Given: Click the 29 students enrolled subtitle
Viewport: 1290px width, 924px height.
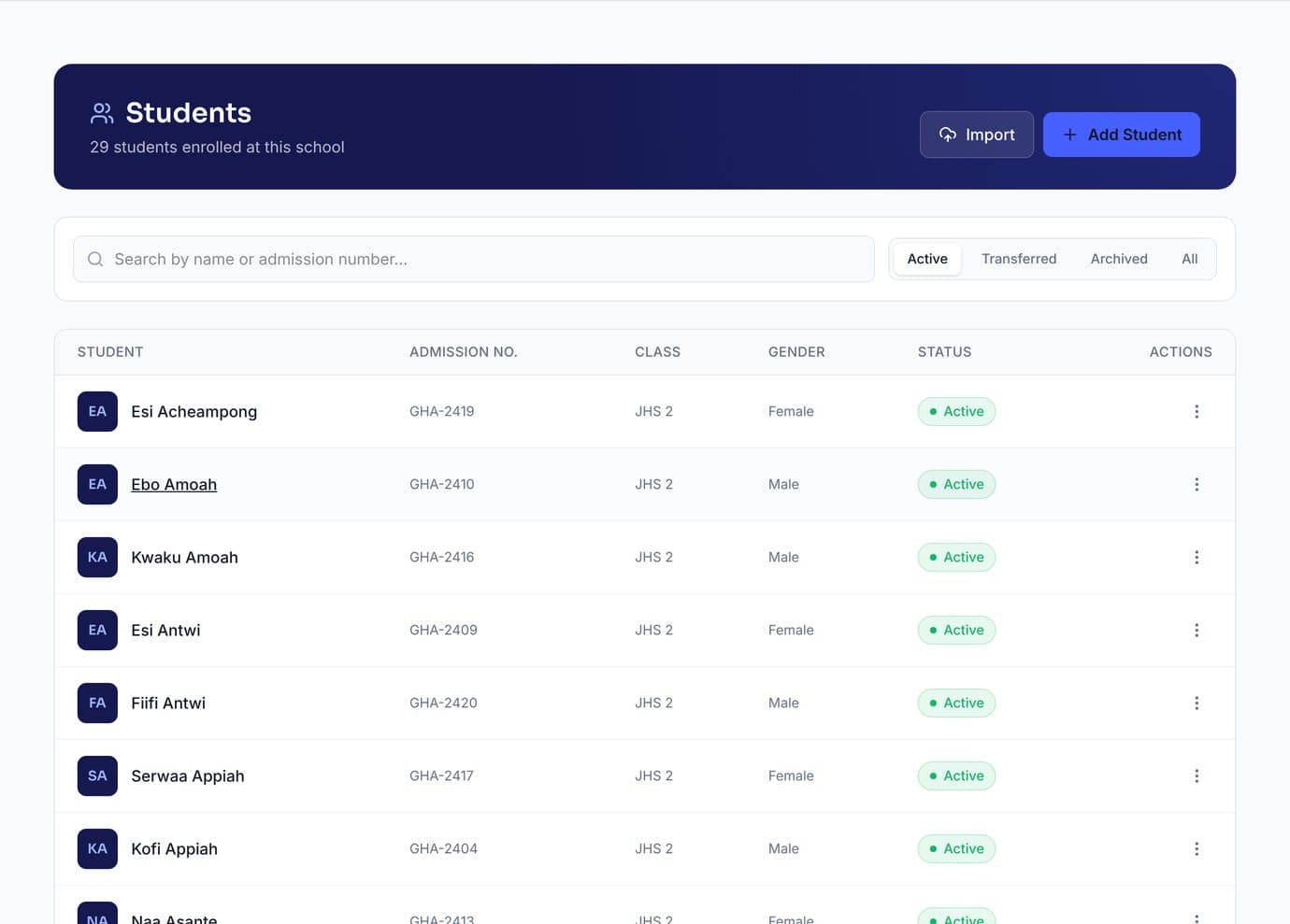Looking at the screenshot, I should [x=217, y=147].
